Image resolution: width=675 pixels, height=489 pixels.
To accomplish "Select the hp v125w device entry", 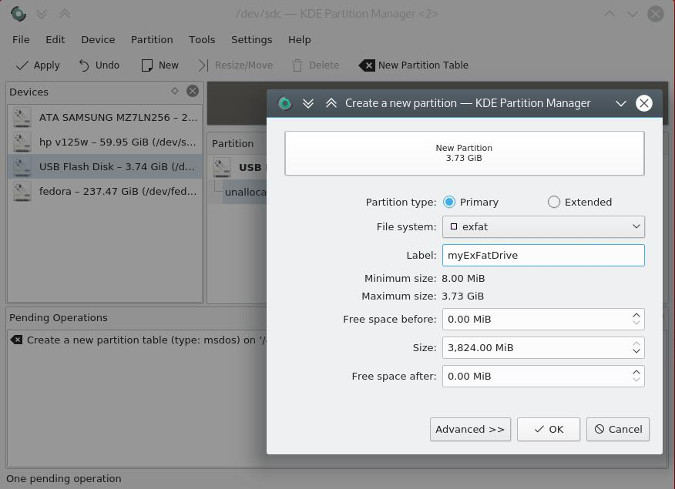I will [x=105, y=141].
